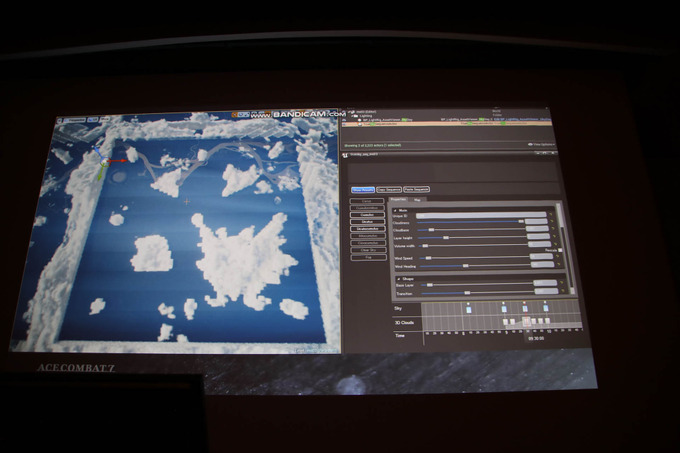Select the Lighting folder row in the outliner

446,116
